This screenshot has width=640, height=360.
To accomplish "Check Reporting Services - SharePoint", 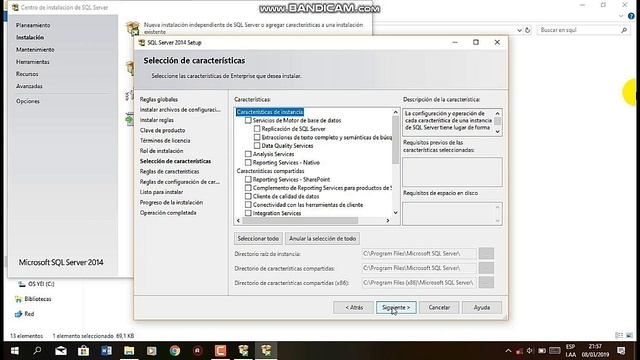I will [248, 179].
